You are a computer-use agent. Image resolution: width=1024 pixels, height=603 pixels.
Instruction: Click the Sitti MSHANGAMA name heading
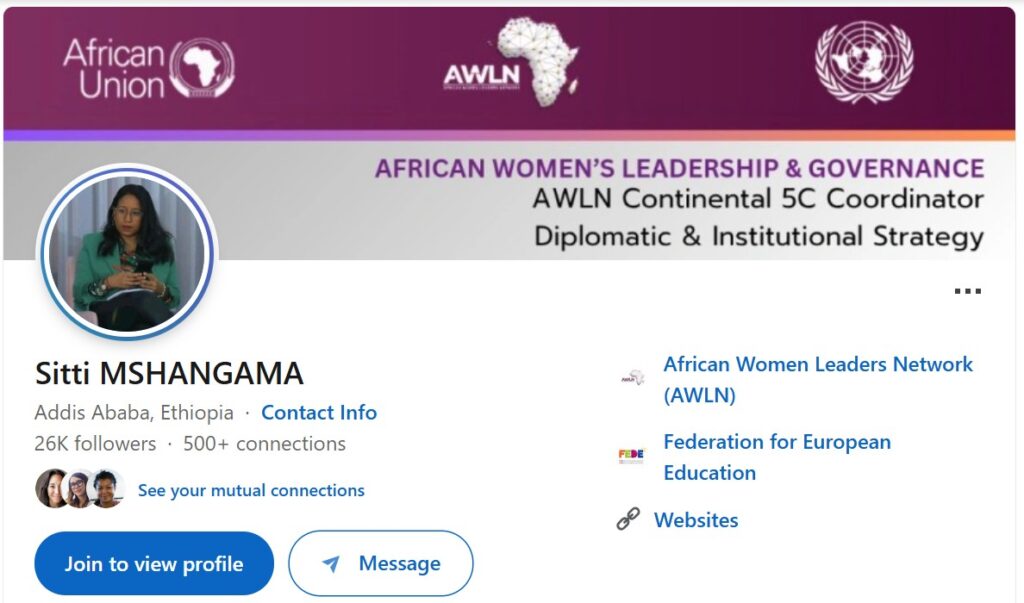click(x=169, y=373)
